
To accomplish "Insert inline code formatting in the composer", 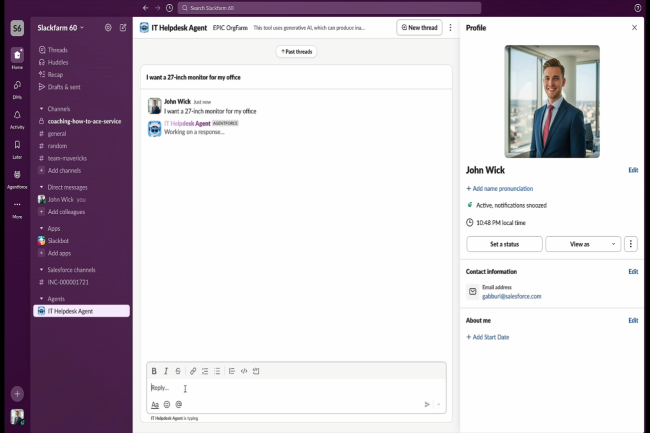I will point(244,371).
